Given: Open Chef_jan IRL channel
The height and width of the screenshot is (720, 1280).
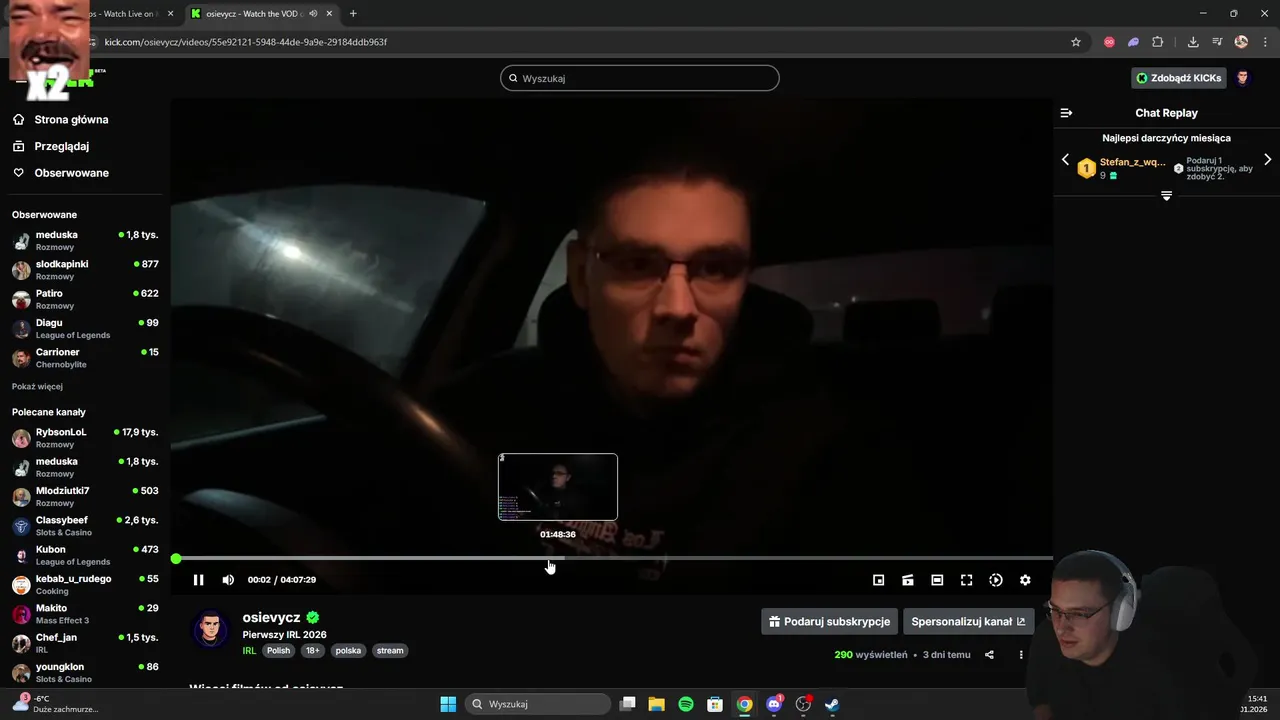Looking at the screenshot, I should [x=85, y=643].
